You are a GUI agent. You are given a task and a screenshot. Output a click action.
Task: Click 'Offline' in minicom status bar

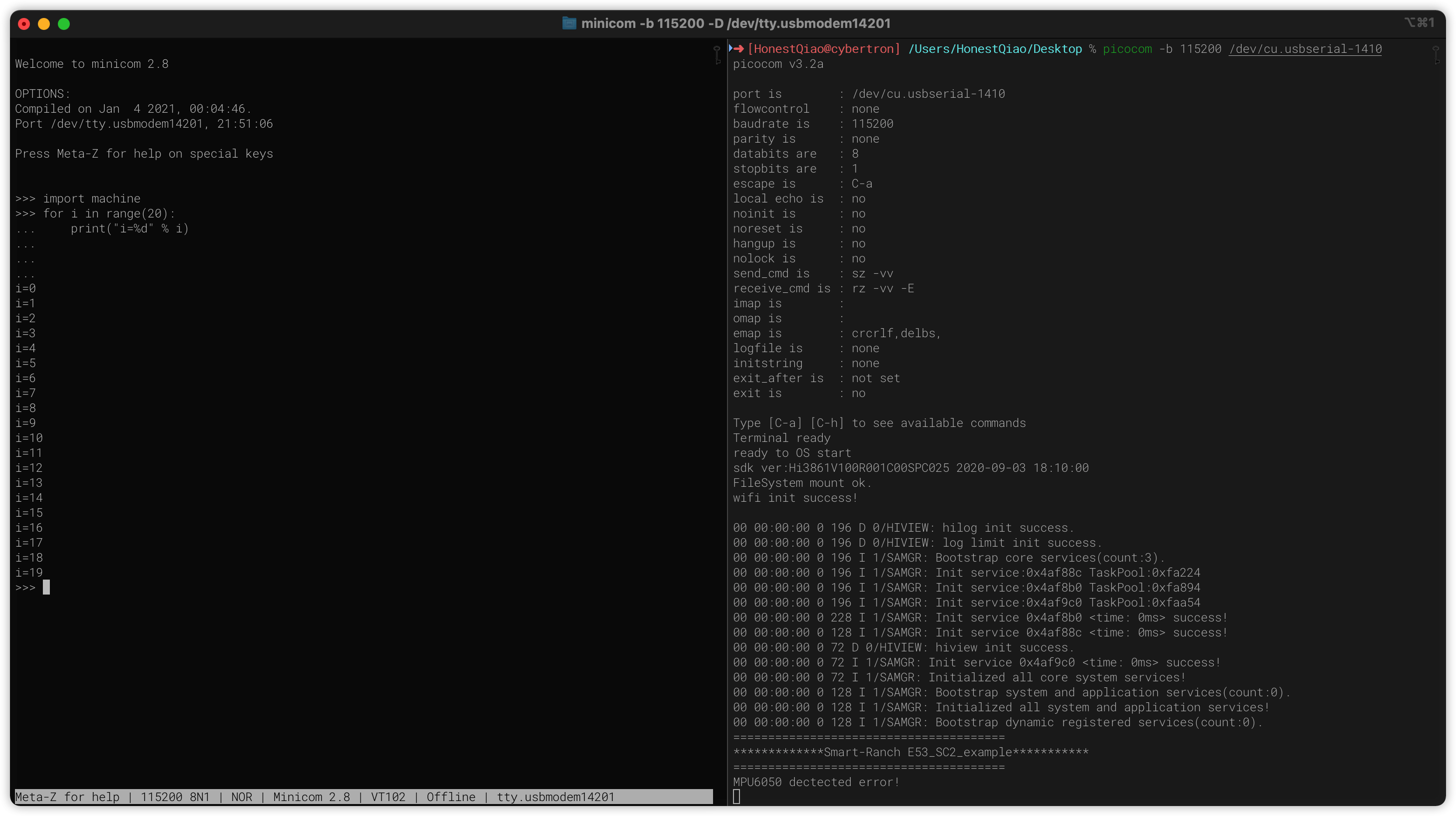pos(451,798)
